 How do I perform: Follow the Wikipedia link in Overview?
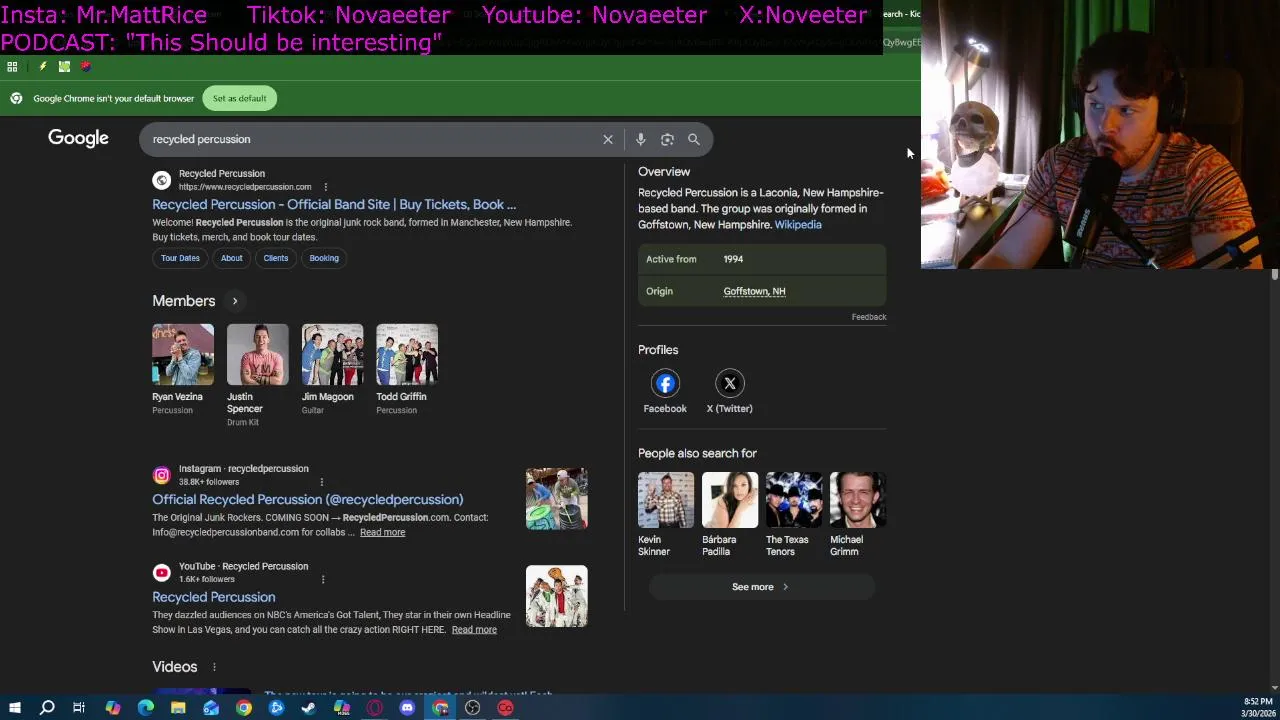tap(798, 225)
